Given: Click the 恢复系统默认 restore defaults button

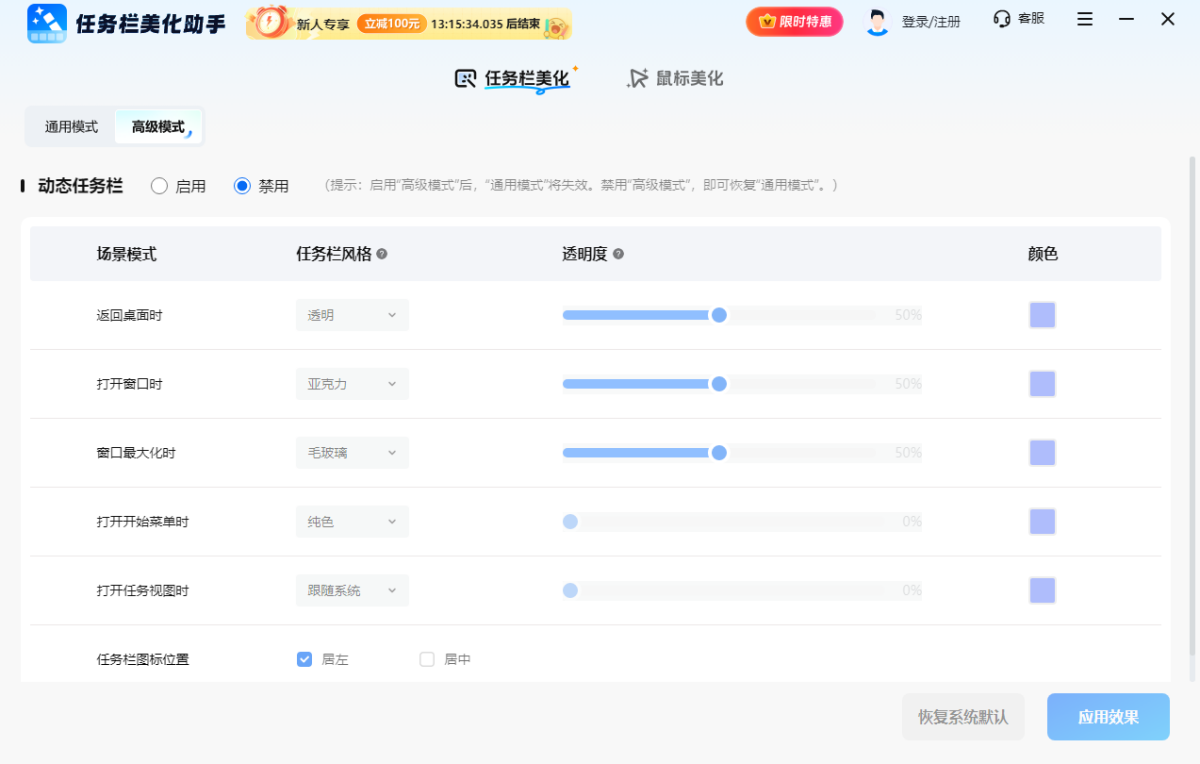Looking at the screenshot, I should (x=963, y=716).
